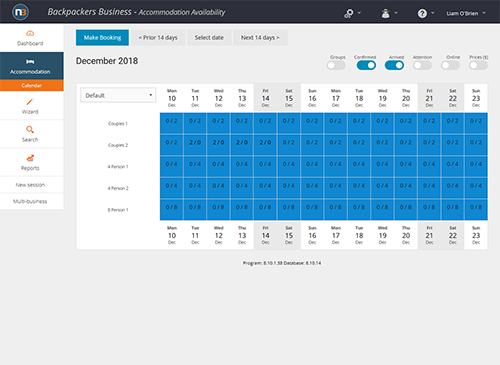This screenshot has height=365, width=500.
Task: Click the Search magnifier icon
Action: (30, 130)
